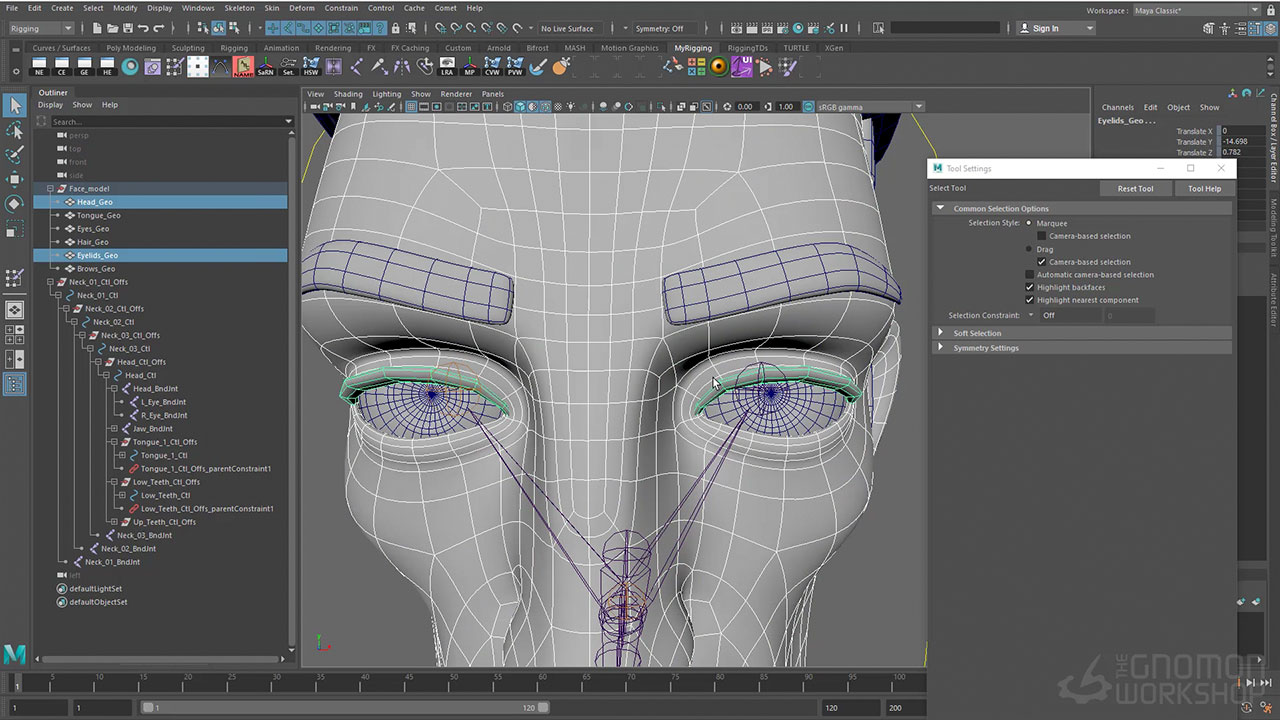Click the LRA shelf icon
Screen dimensions: 1280x720
(447, 67)
